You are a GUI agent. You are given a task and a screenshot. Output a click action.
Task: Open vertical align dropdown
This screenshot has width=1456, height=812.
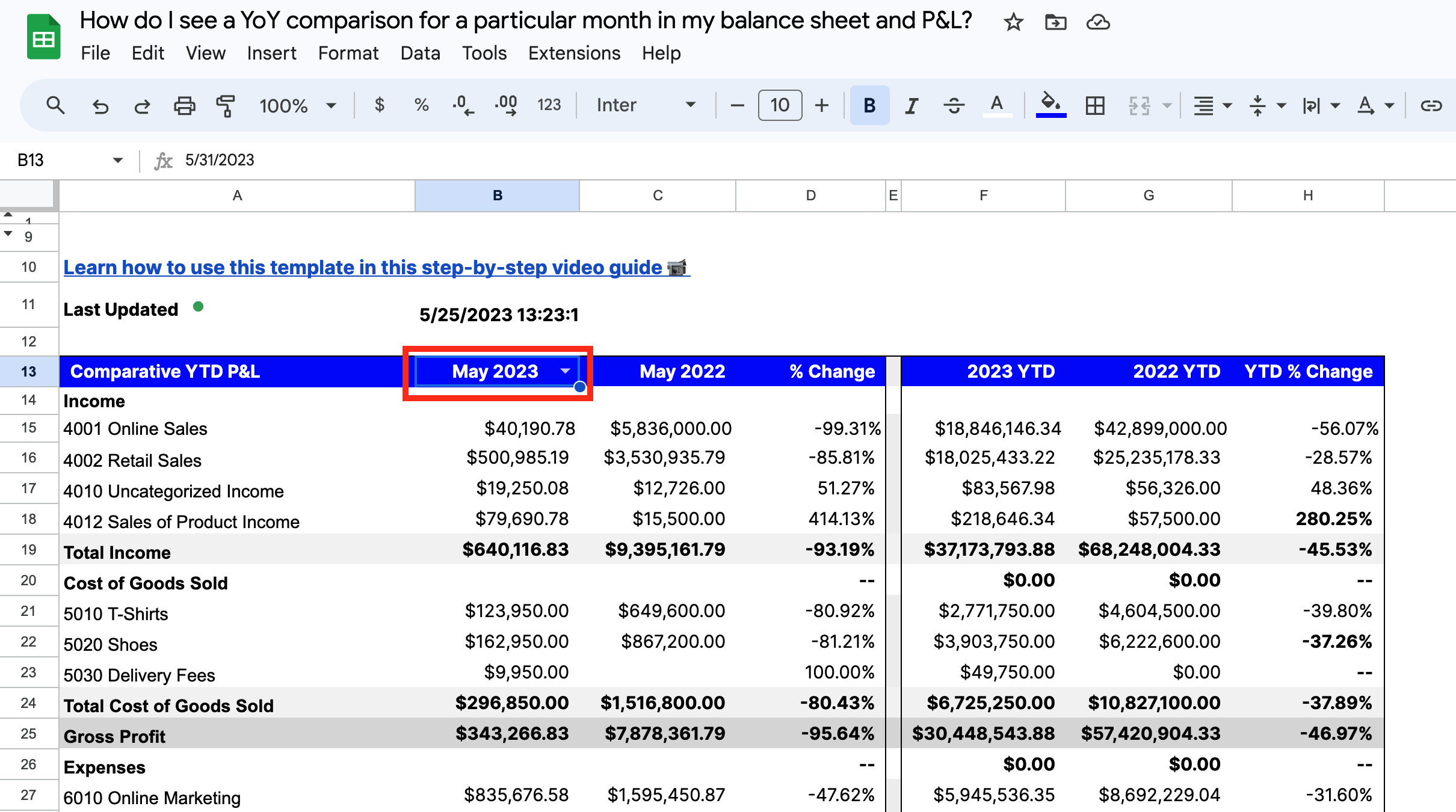pos(1266,106)
